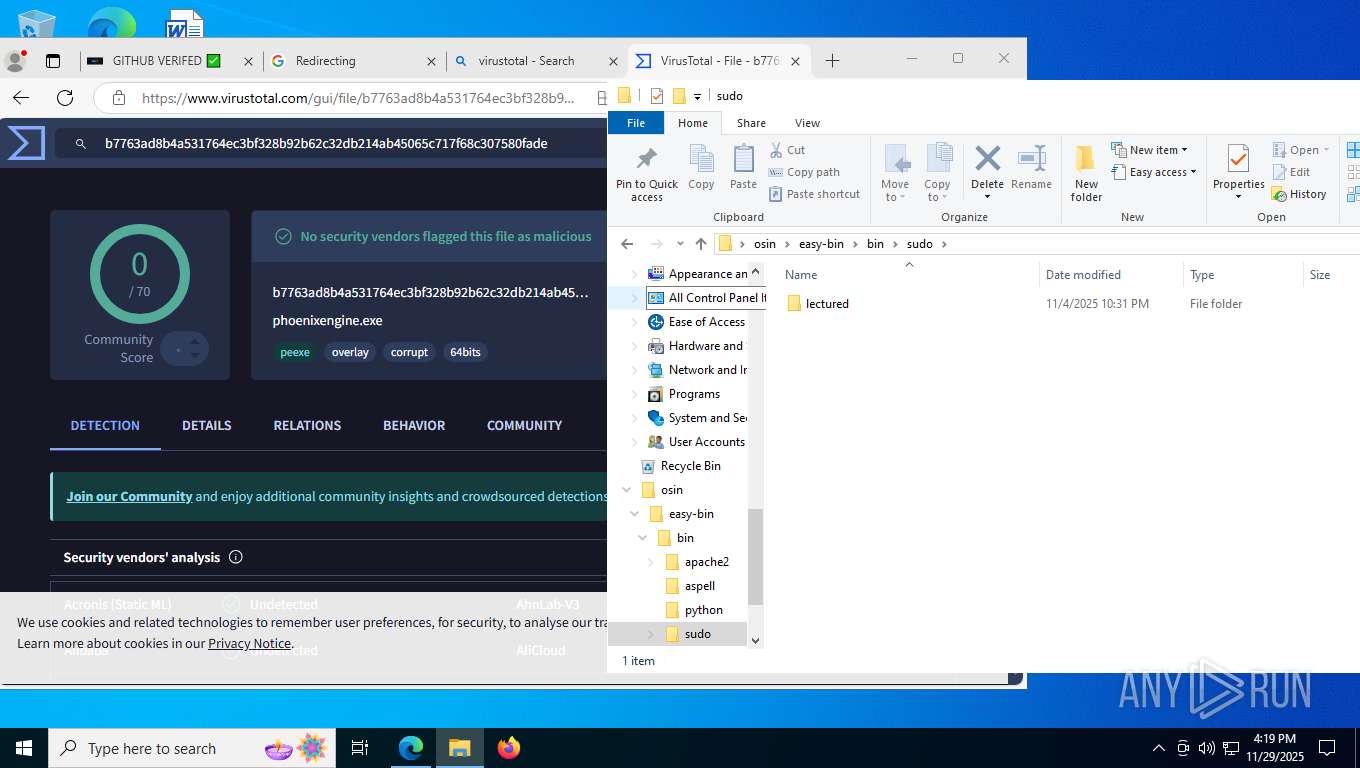
Task: Open the DETAILS tab on VirusTotal
Action: pos(207,425)
